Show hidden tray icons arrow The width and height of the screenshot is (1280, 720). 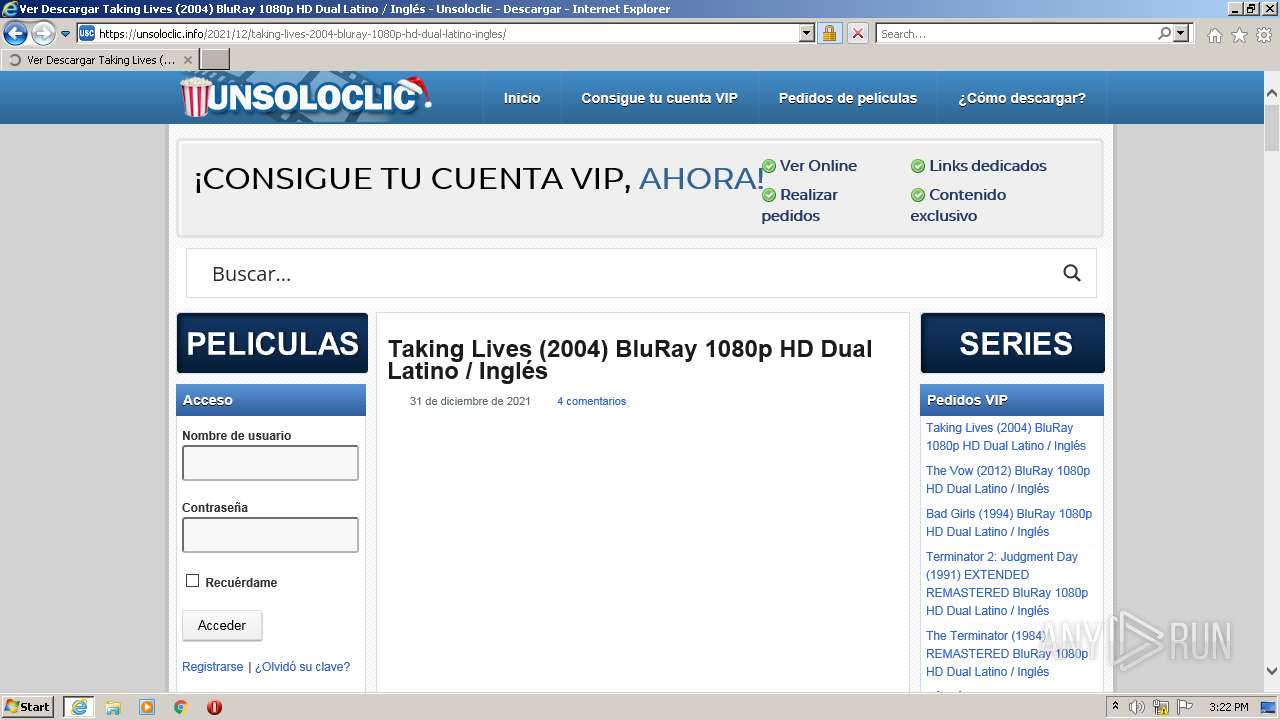click(1115, 707)
